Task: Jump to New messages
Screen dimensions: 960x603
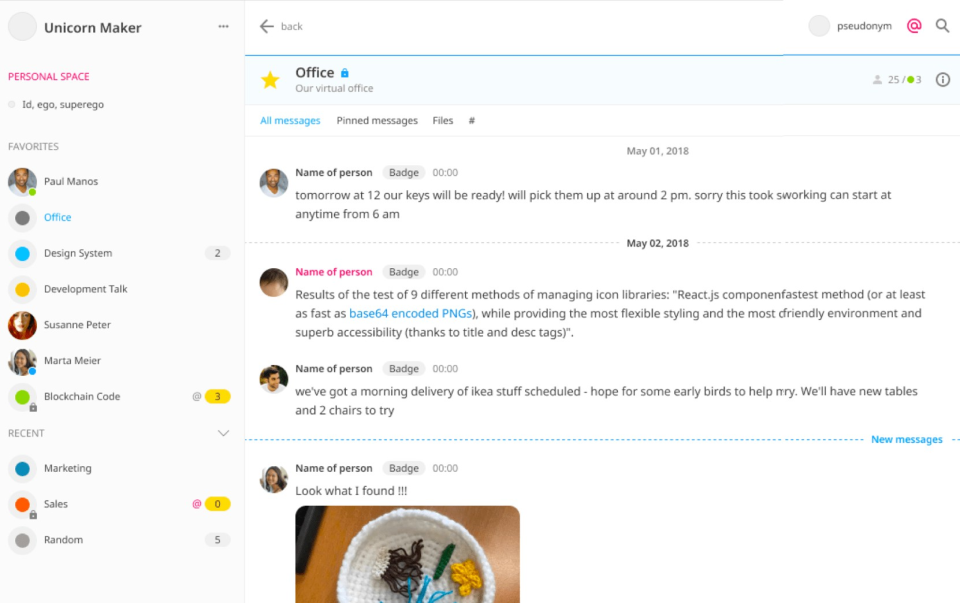Action: pyautogui.click(x=906, y=440)
